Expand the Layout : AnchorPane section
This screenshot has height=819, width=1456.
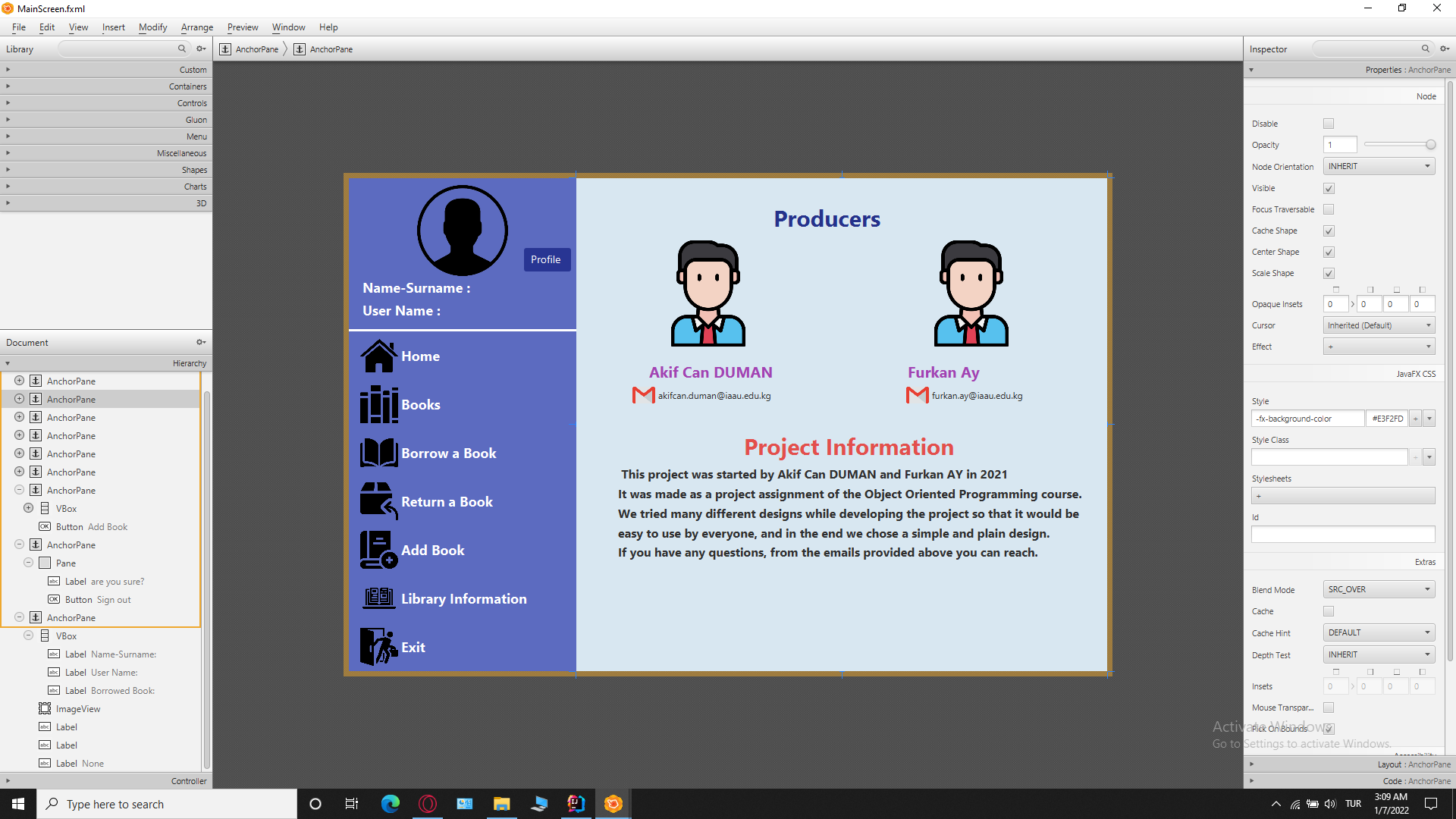[x=1350, y=764]
